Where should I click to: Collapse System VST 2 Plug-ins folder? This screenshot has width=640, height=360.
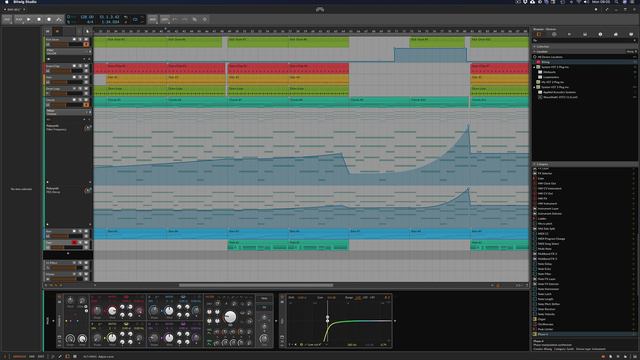coord(535,67)
